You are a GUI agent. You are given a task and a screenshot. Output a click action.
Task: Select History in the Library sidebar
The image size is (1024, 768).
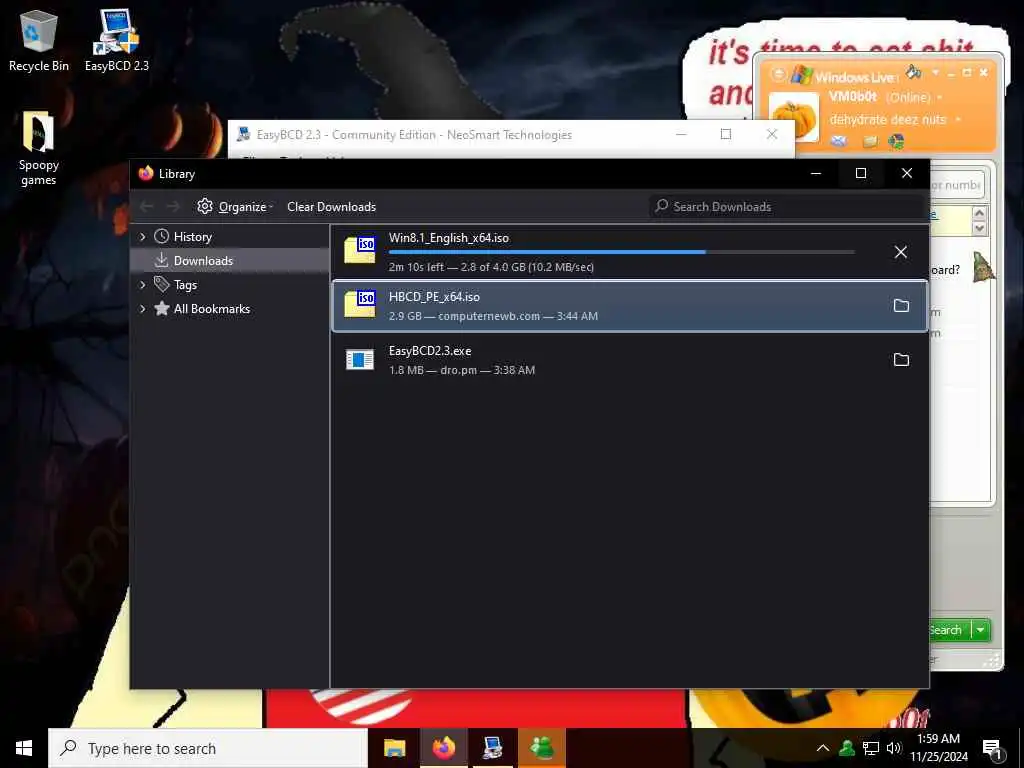click(x=193, y=236)
